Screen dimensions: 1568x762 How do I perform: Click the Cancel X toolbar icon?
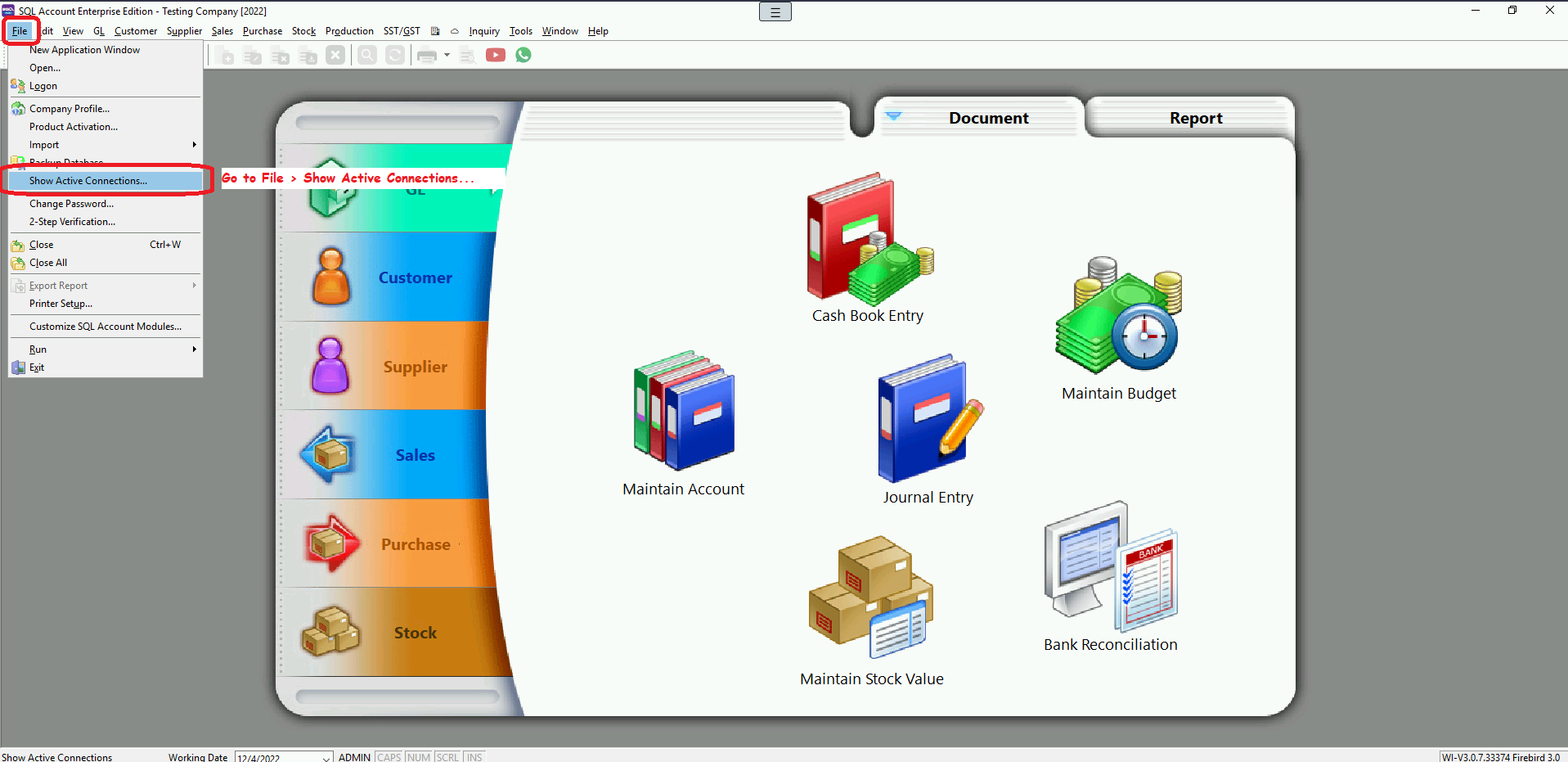pos(335,55)
